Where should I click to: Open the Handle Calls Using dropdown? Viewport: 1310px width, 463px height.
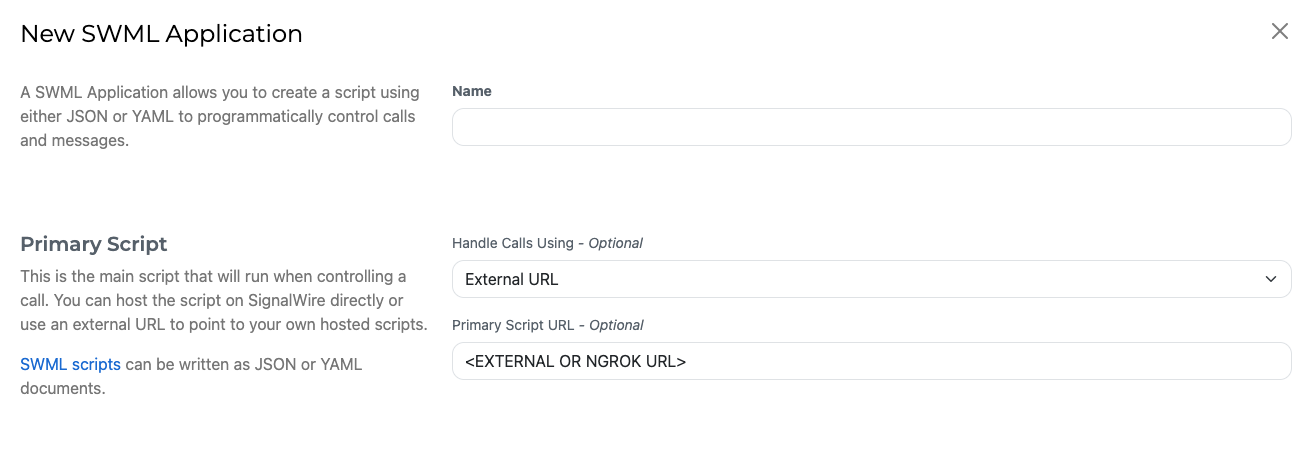pos(870,279)
